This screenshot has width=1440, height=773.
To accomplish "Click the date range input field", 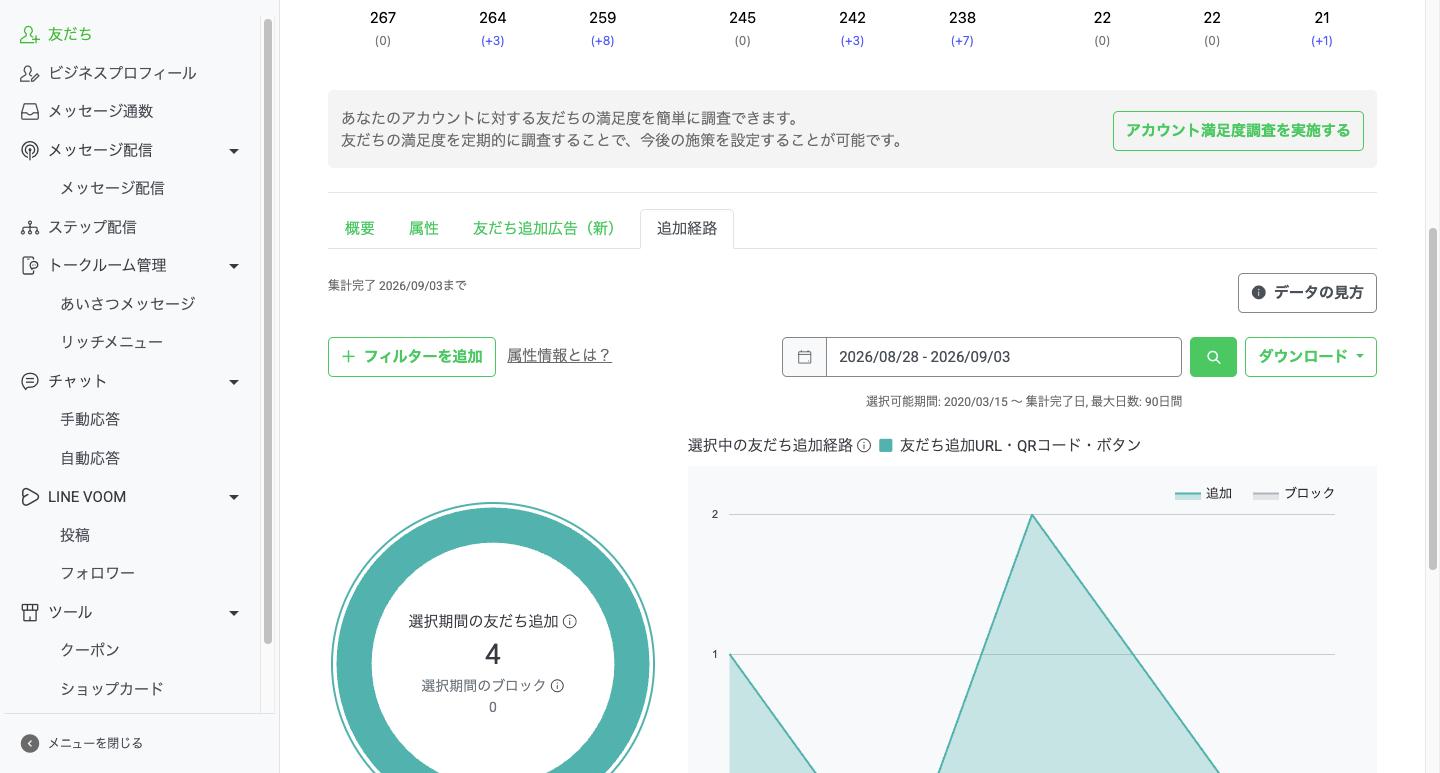I will [1004, 357].
